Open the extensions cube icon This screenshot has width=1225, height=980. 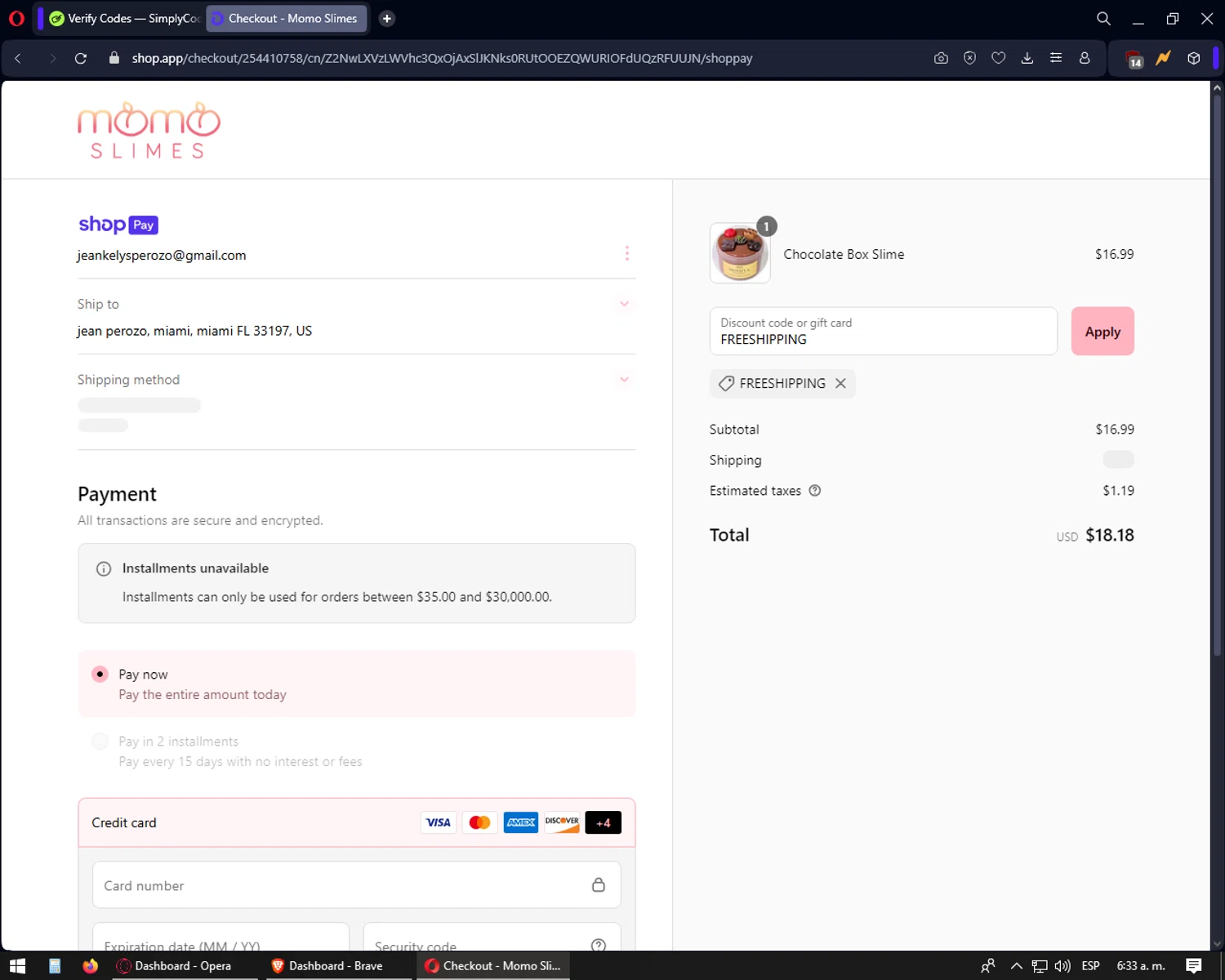click(1193, 58)
